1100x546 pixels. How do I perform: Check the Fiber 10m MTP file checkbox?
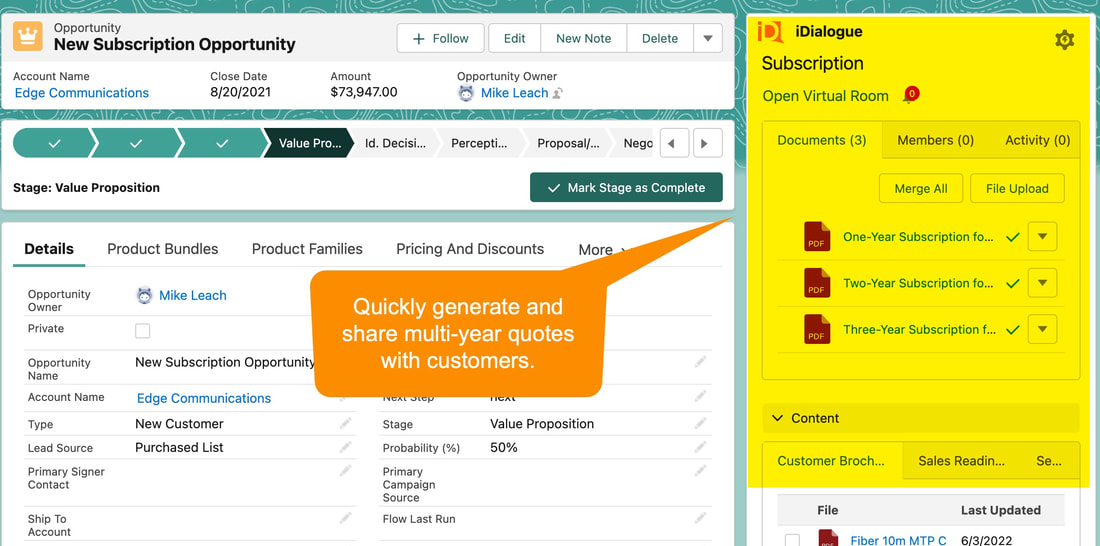792,540
